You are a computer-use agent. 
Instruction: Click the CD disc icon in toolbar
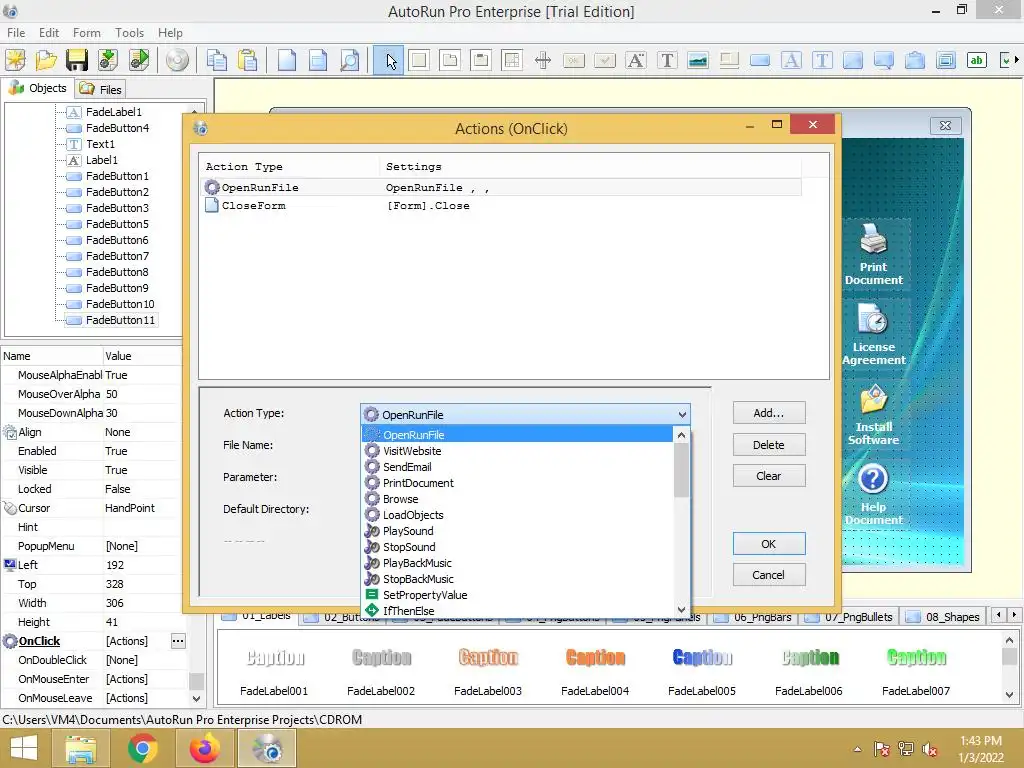tap(176, 60)
